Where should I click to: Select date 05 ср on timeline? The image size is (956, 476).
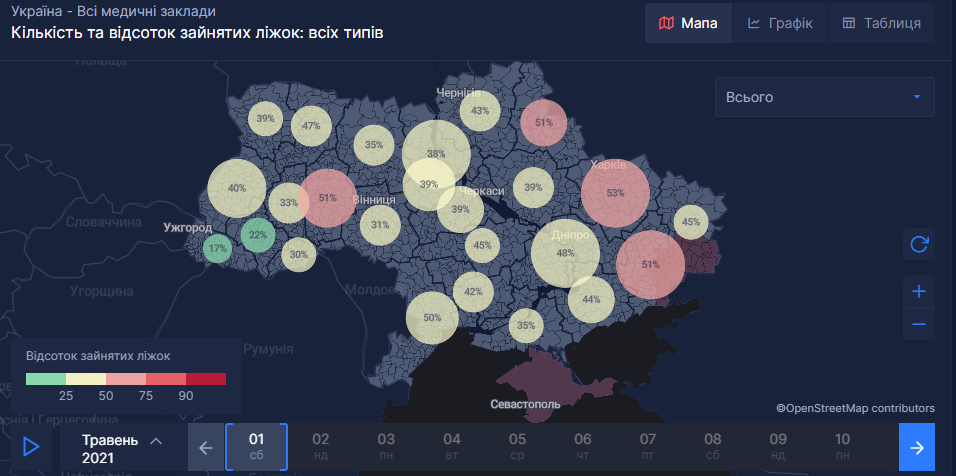[518, 447]
